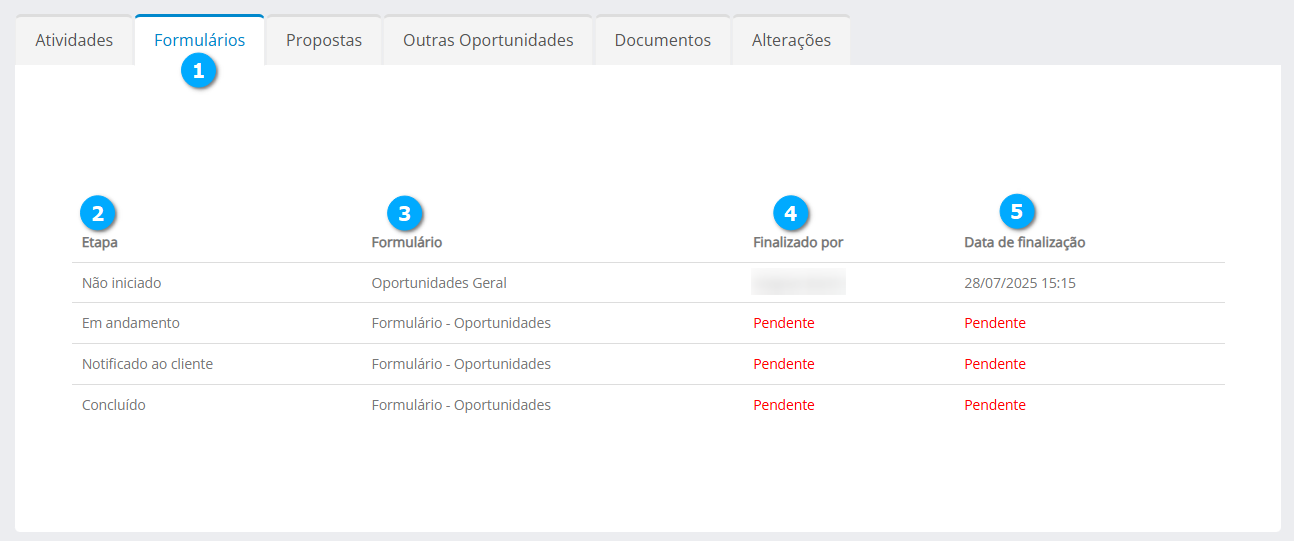
Task: Click the Finalizado por column header
Action: [797, 242]
